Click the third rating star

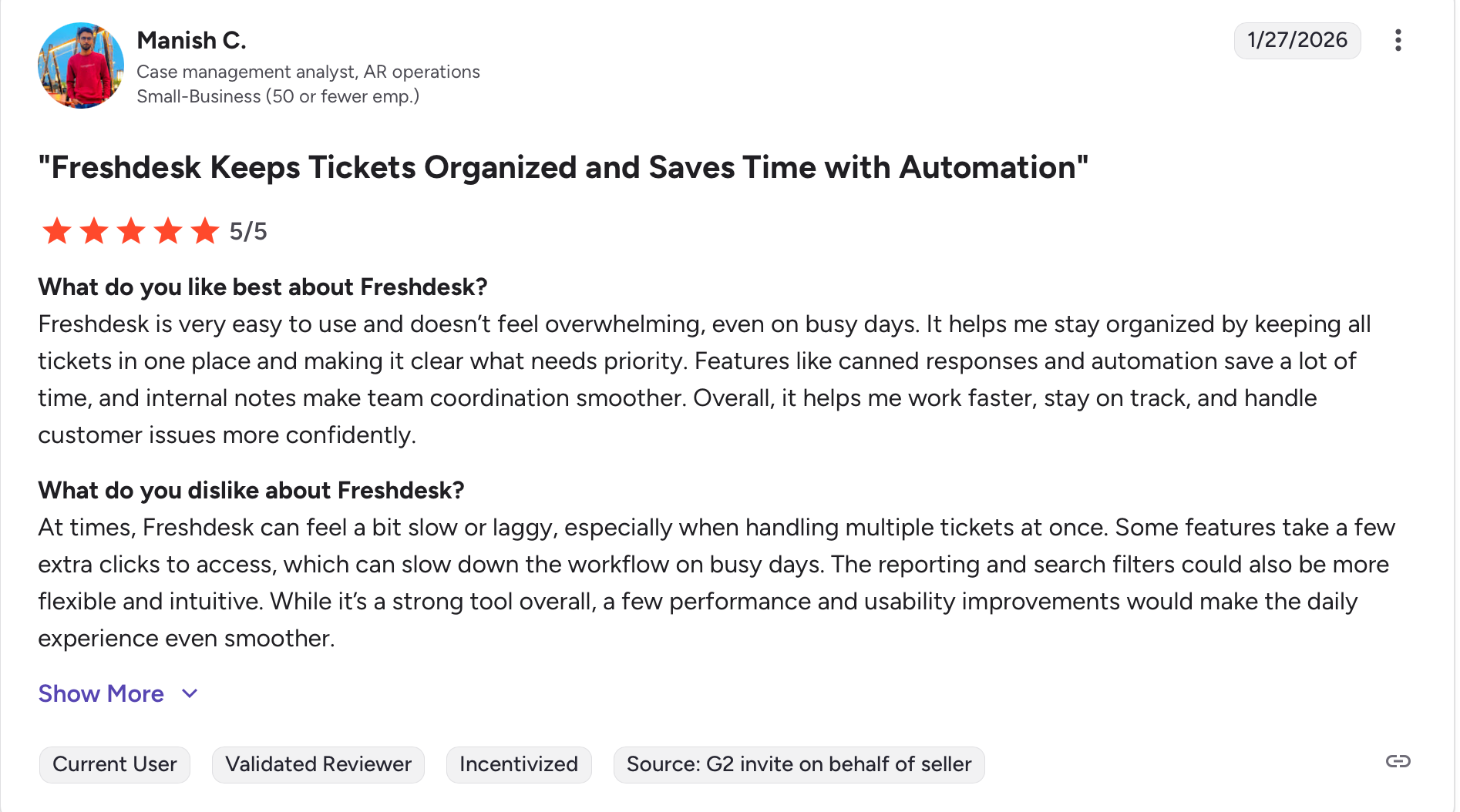coord(131,231)
